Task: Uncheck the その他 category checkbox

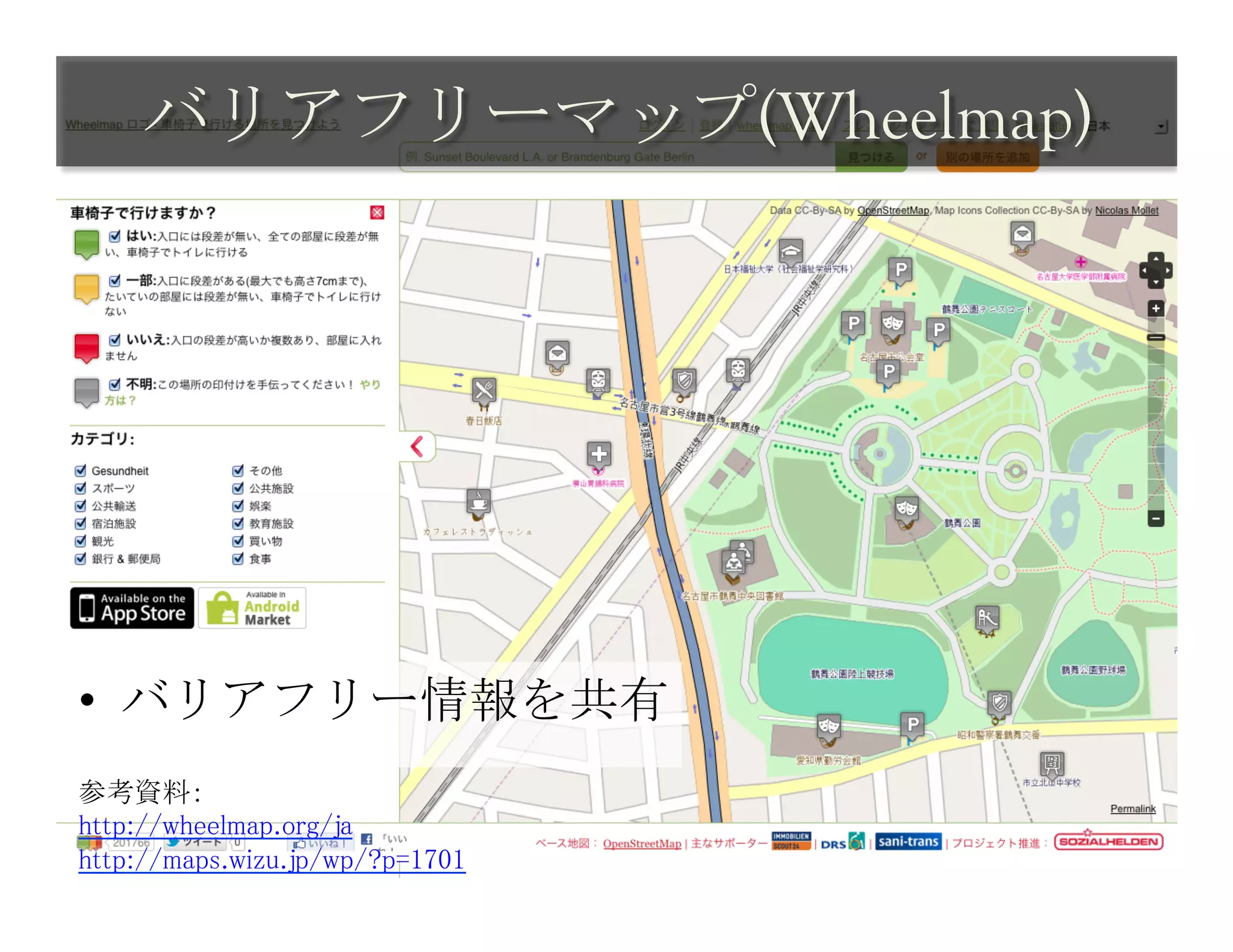Action: (x=238, y=470)
